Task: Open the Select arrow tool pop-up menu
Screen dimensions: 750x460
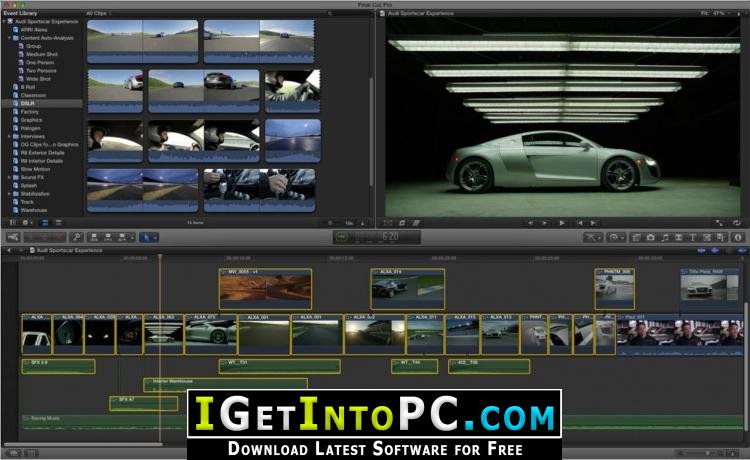Action: coord(149,237)
